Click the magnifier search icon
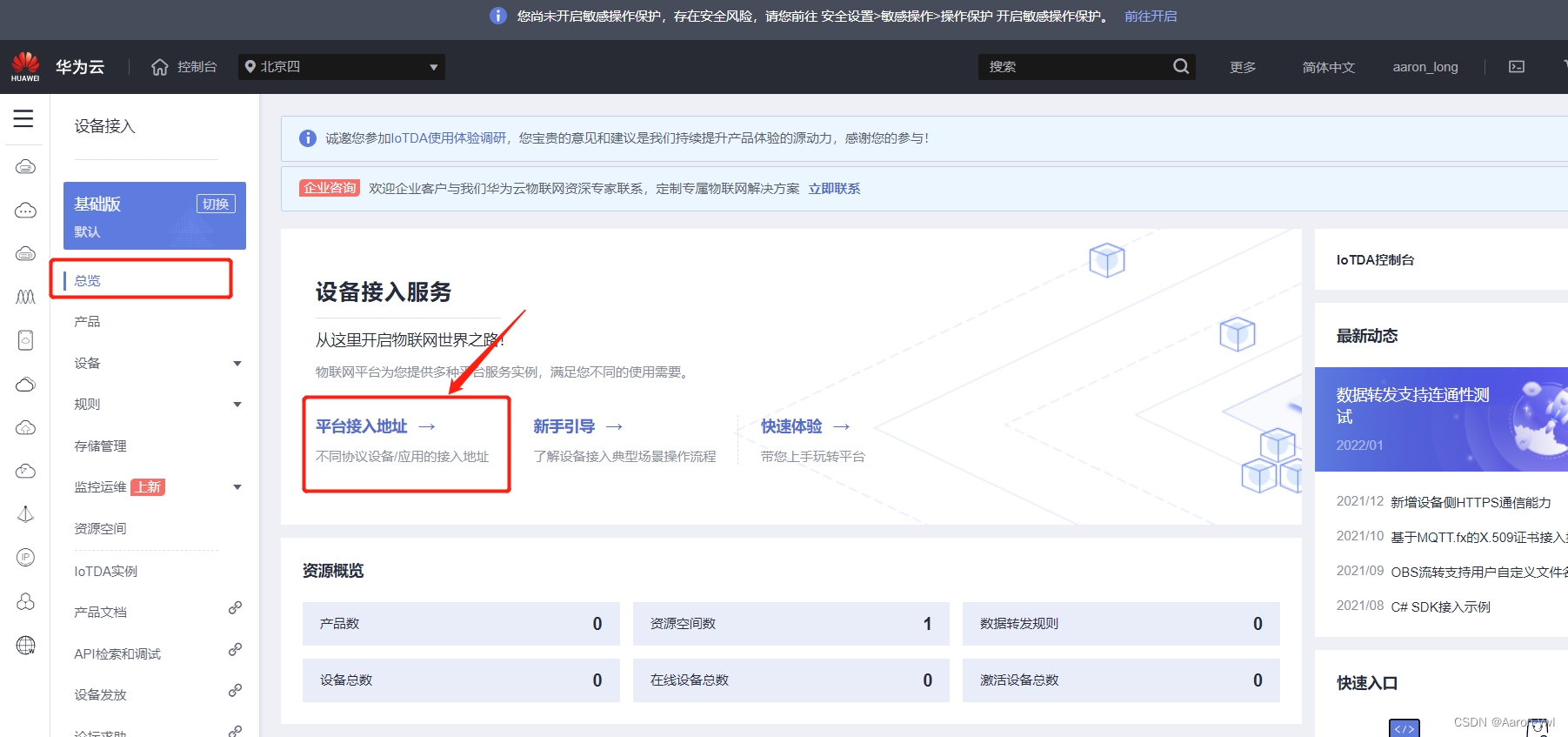The image size is (1568, 737). click(1180, 66)
